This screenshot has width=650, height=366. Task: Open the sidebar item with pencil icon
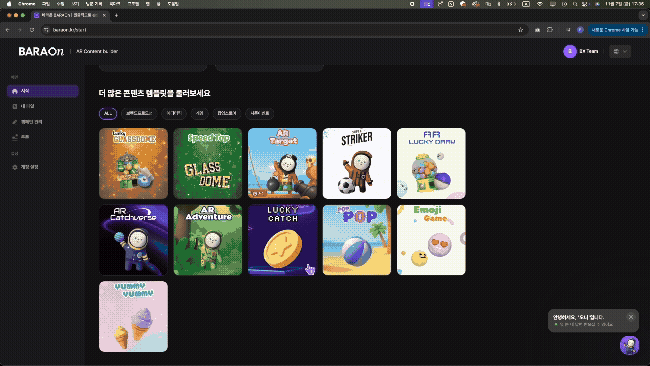point(43,122)
